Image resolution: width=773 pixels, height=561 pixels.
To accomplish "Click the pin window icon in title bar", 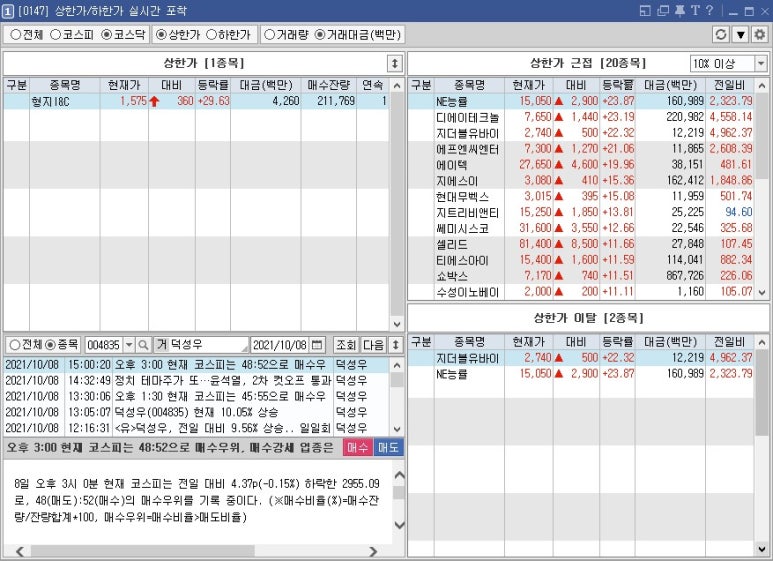I will pyautogui.click(x=680, y=11).
